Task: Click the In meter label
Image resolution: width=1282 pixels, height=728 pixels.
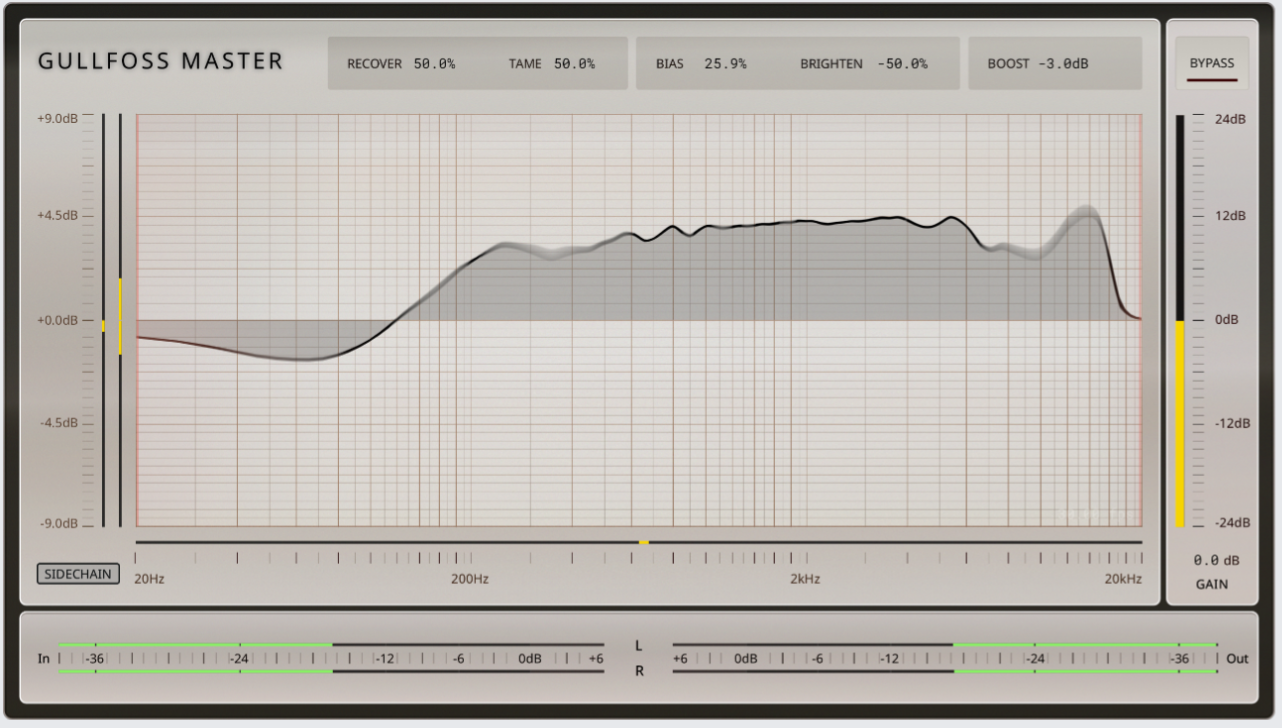Action: coord(44,659)
